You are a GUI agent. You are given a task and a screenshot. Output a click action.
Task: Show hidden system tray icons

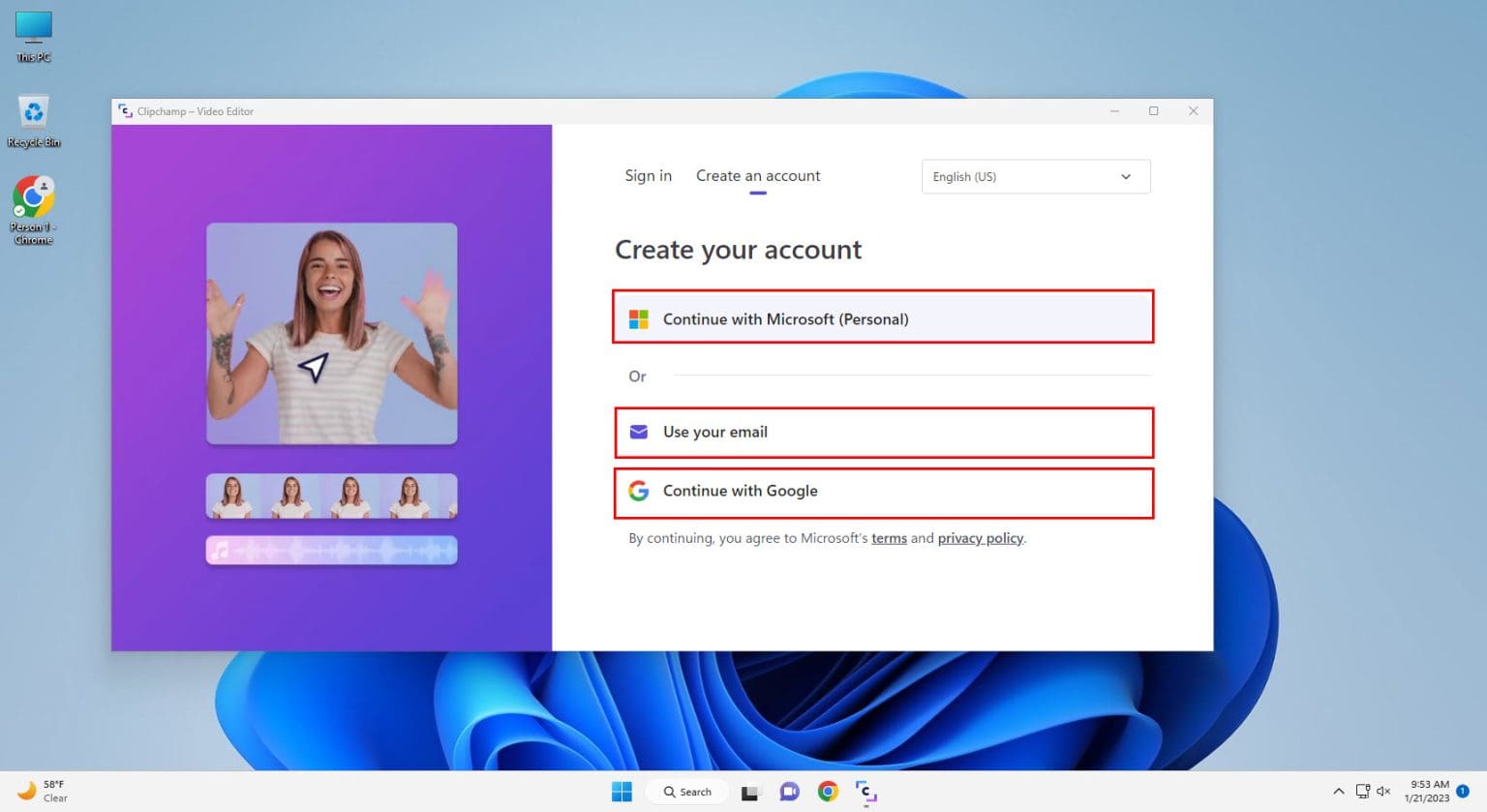click(1339, 791)
